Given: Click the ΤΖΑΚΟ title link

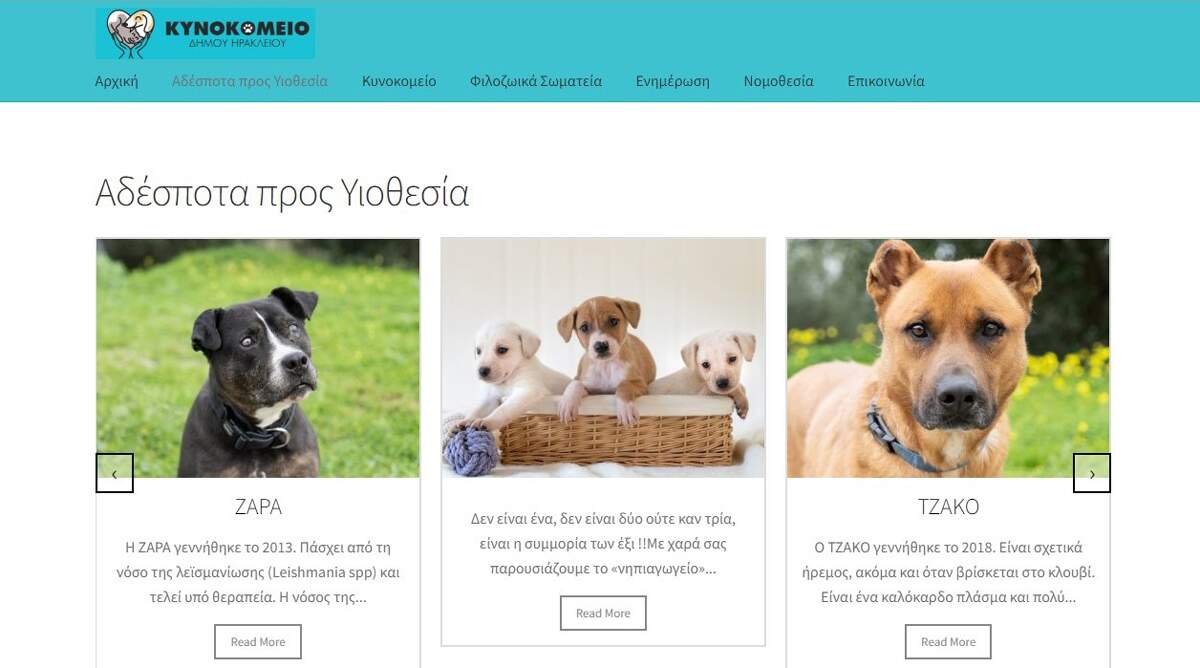Looking at the screenshot, I should point(948,507).
